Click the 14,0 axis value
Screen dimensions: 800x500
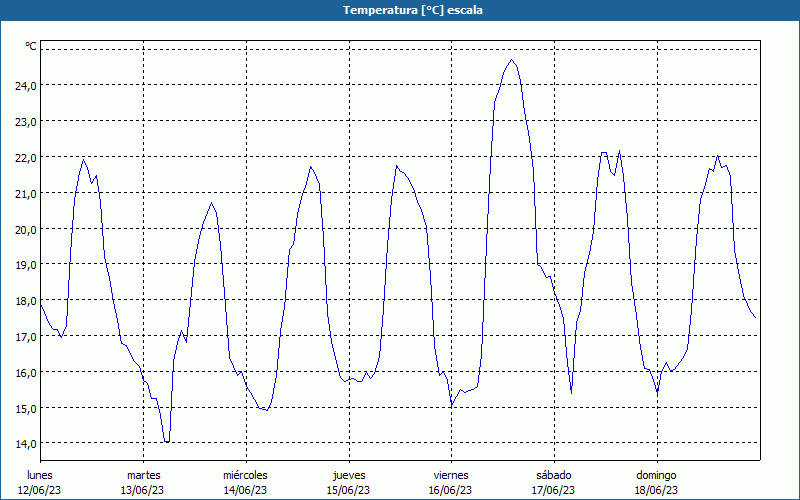pyautogui.click(x=26, y=444)
